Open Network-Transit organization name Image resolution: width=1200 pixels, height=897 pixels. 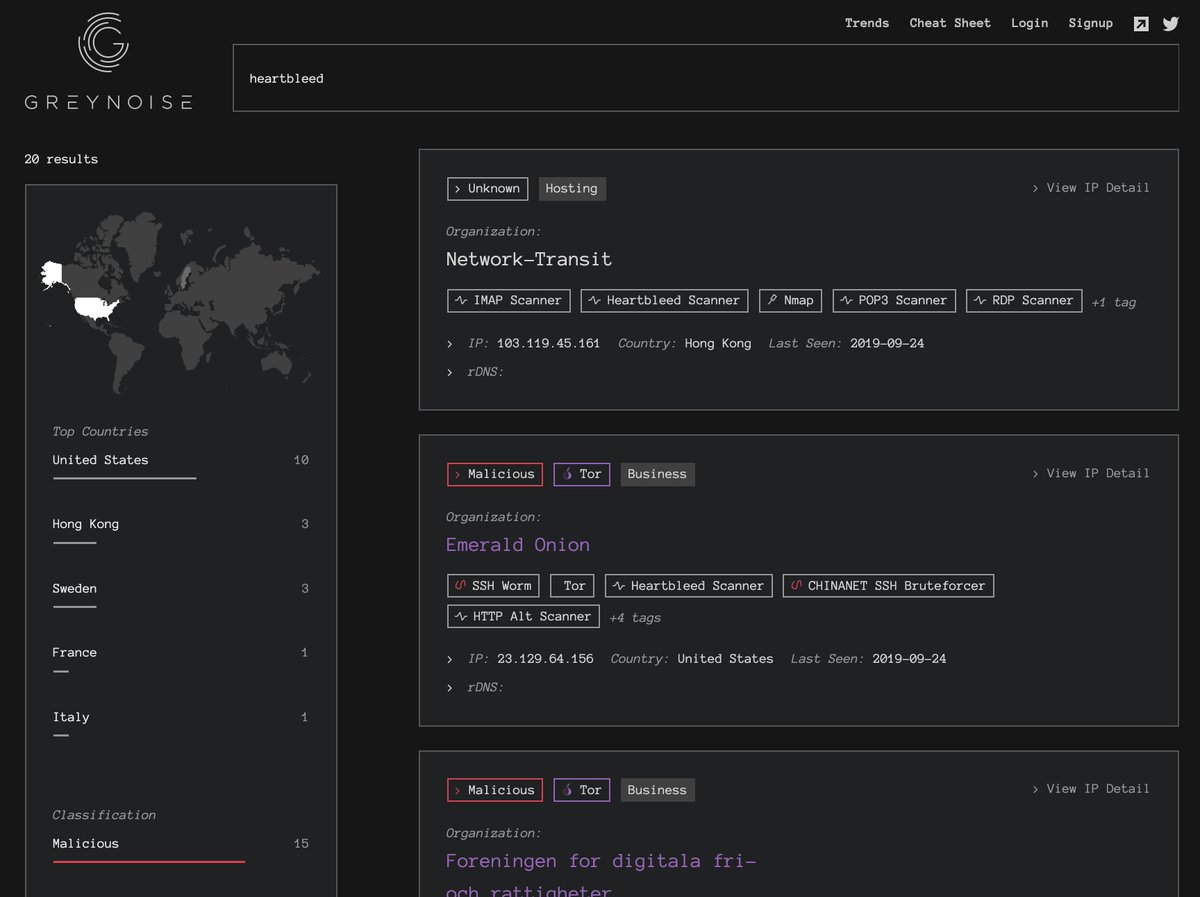coord(529,259)
